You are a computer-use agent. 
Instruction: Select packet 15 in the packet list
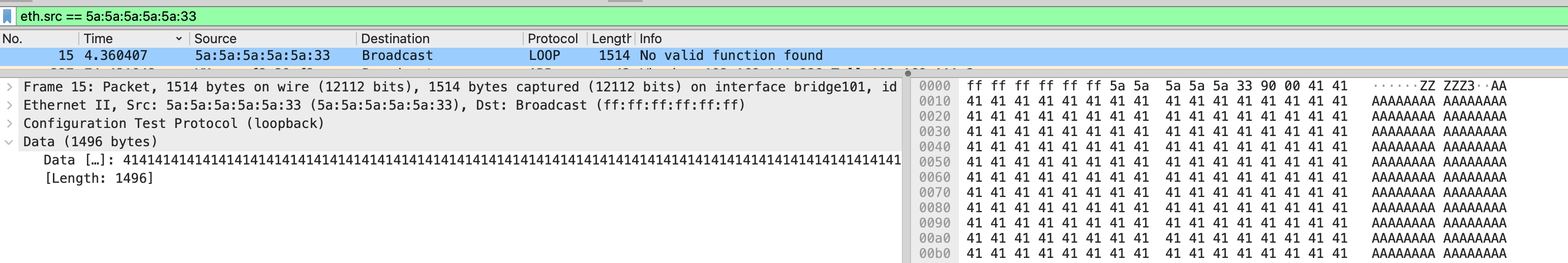[426, 56]
